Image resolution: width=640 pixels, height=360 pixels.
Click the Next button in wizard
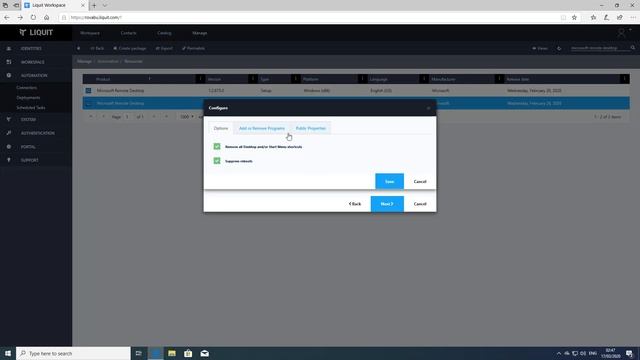point(387,204)
